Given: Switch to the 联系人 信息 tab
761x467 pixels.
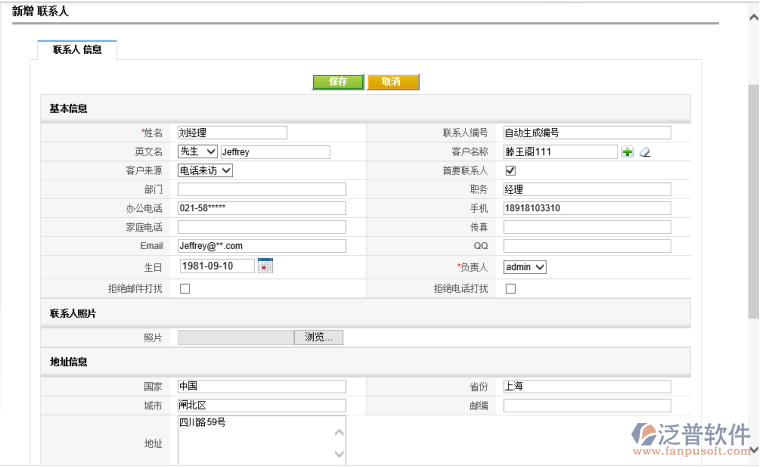Looking at the screenshot, I should pos(77,49).
